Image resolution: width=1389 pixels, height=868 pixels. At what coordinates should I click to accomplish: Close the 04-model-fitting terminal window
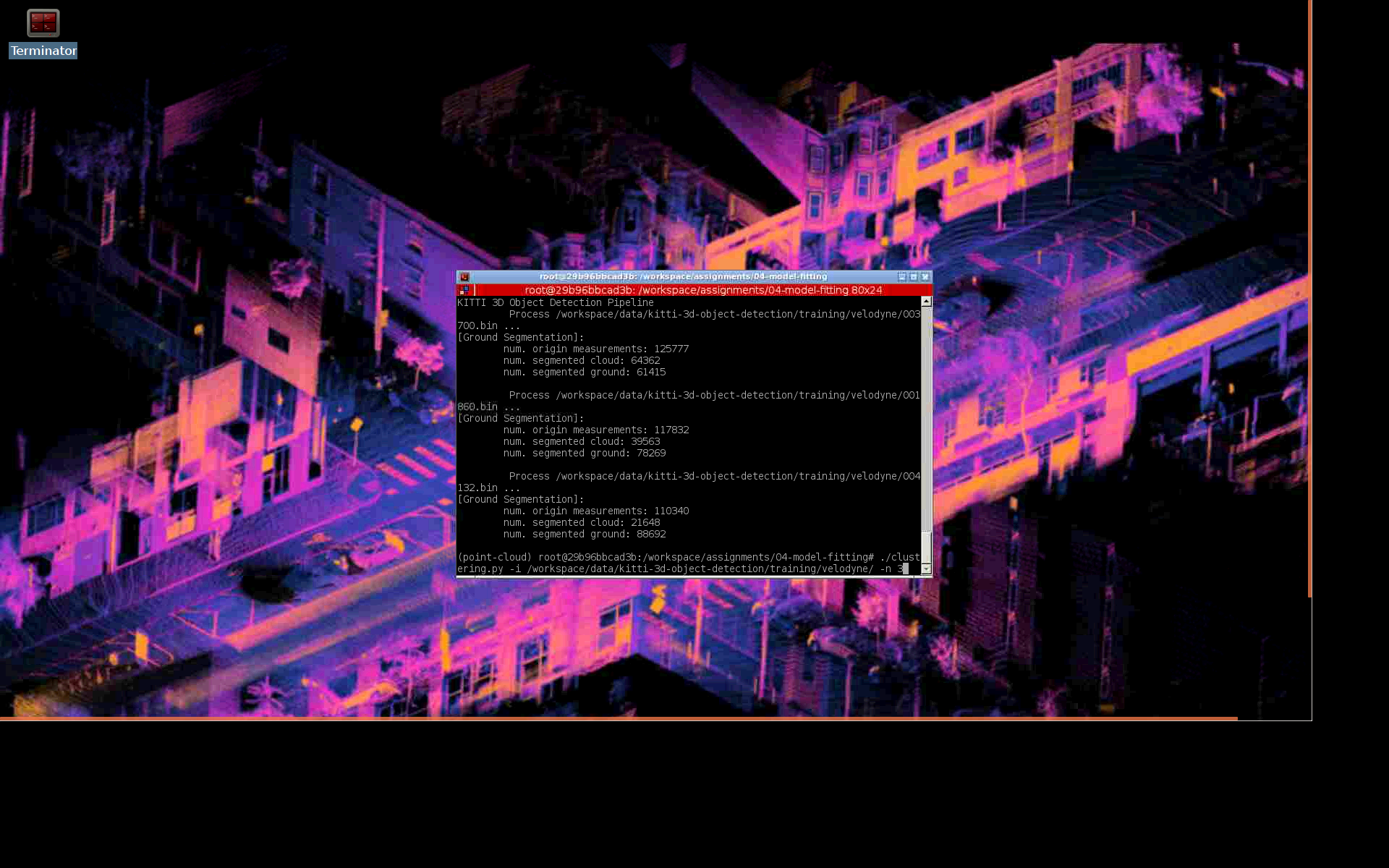(925, 277)
